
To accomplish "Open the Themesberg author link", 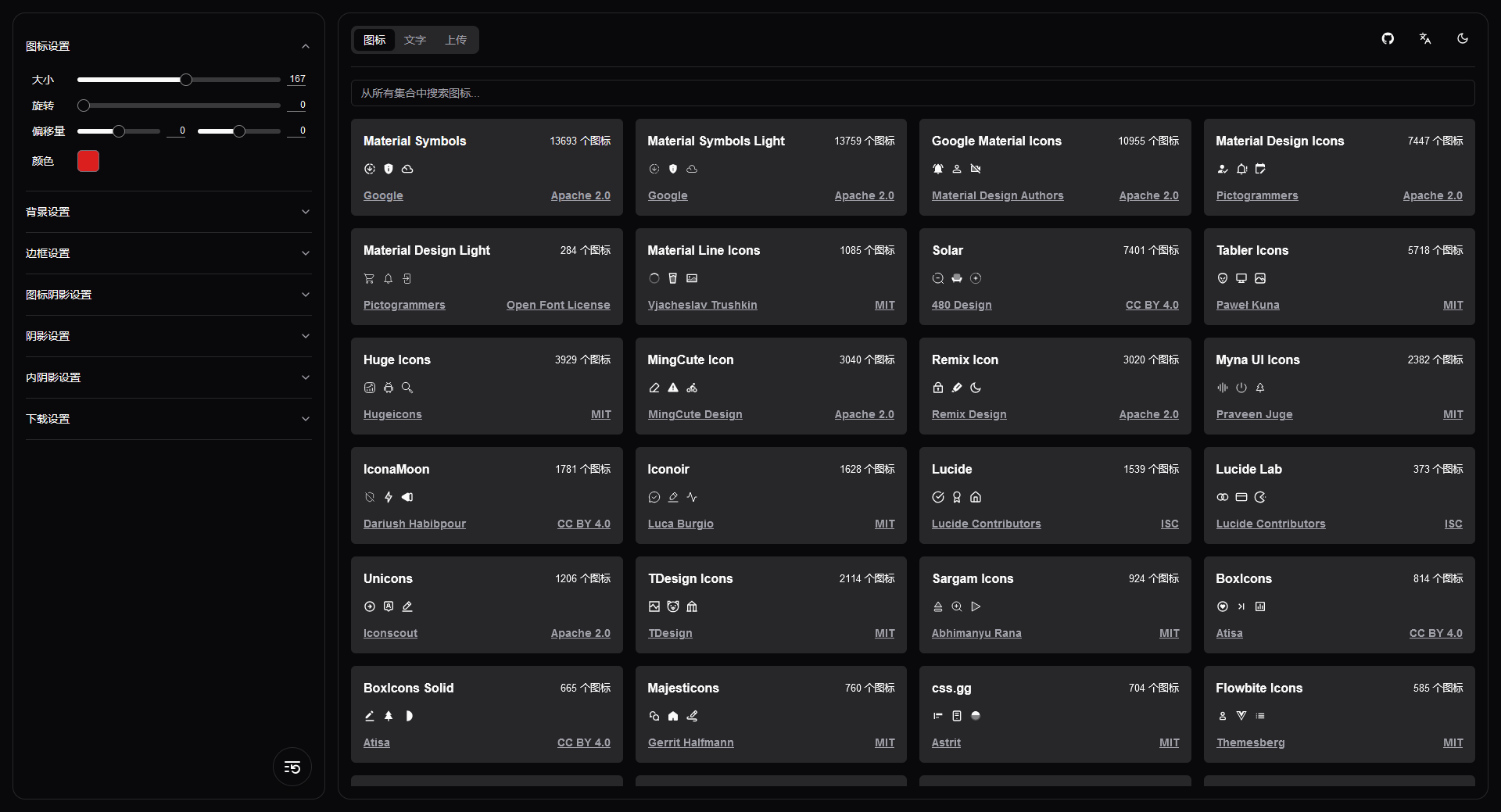I will (1250, 742).
